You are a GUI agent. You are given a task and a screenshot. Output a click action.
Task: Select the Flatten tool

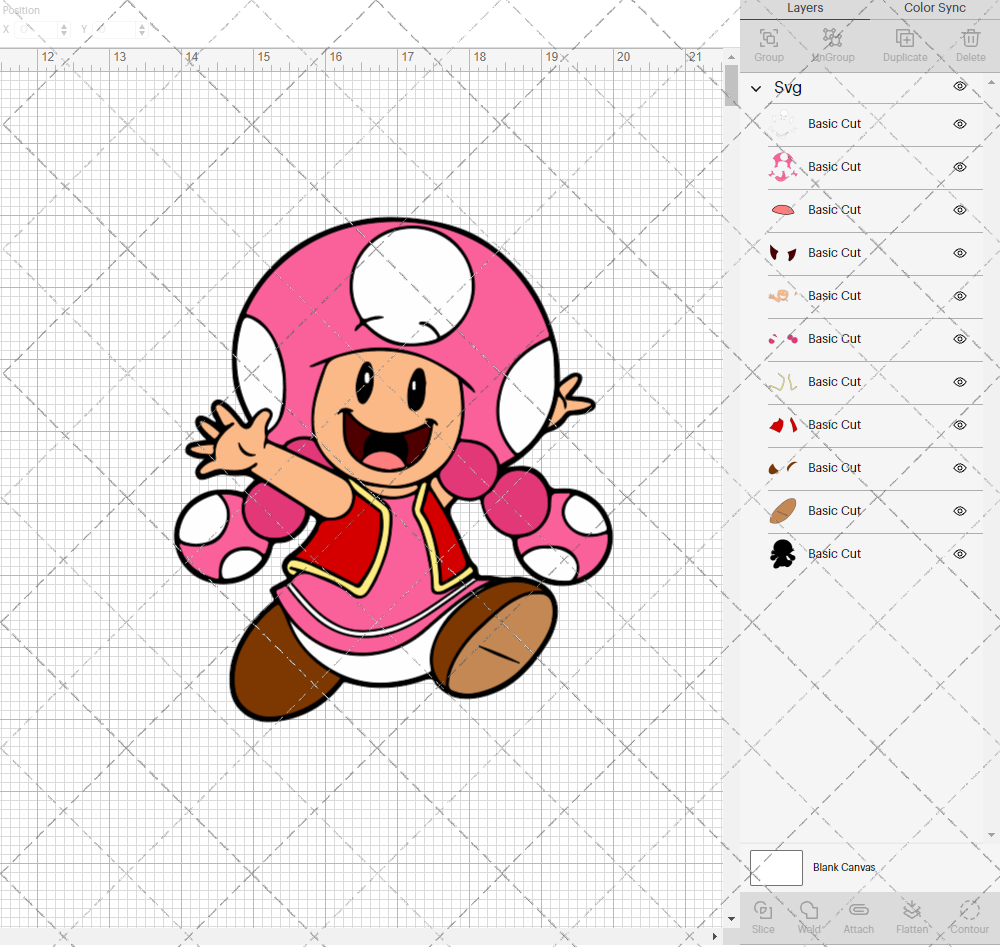912,915
